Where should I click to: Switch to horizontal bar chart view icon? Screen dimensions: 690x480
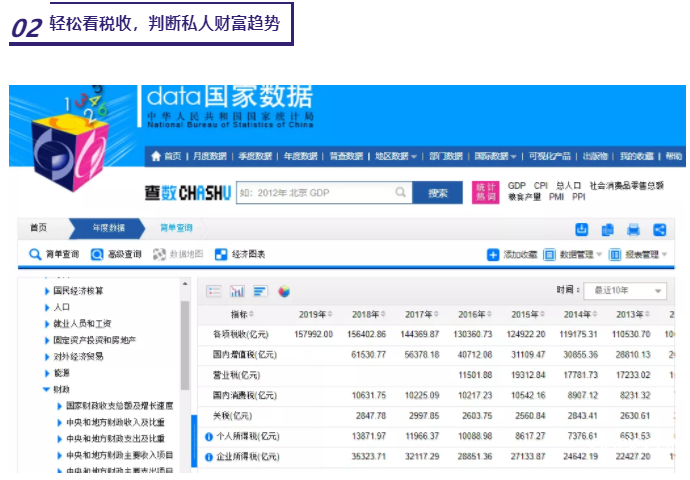point(261,291)
